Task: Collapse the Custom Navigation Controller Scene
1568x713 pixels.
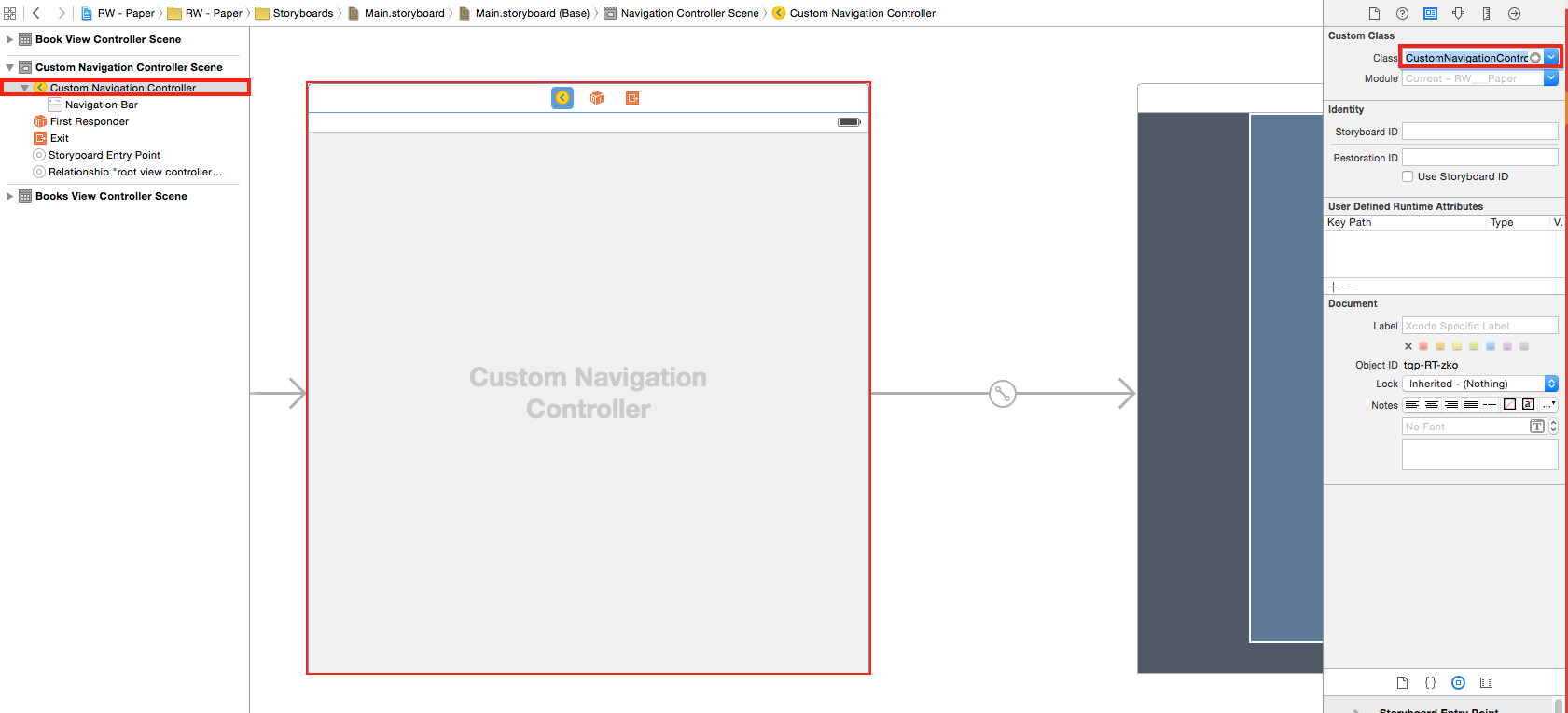Action: [x=9, y=67]
